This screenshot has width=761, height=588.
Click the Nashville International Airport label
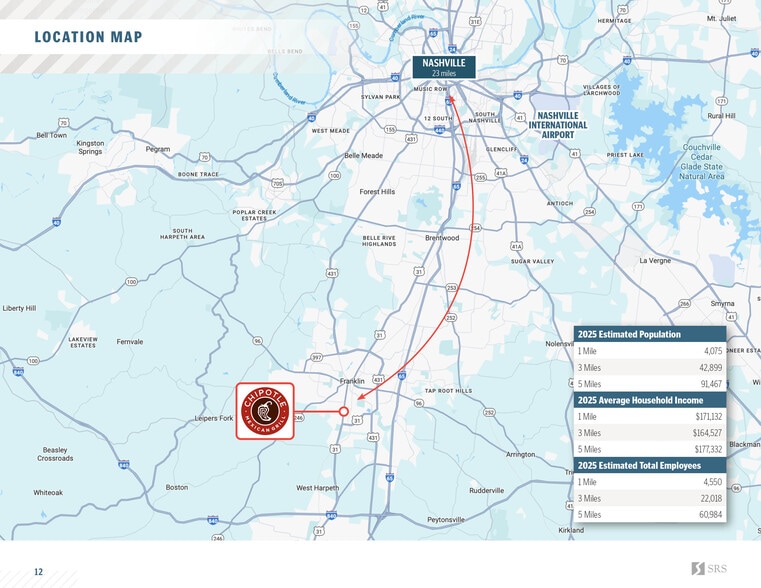click(x=558, y=125)
